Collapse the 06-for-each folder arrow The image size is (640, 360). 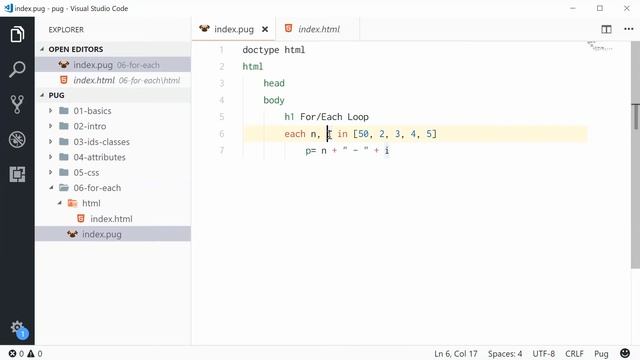pos(51,188)
